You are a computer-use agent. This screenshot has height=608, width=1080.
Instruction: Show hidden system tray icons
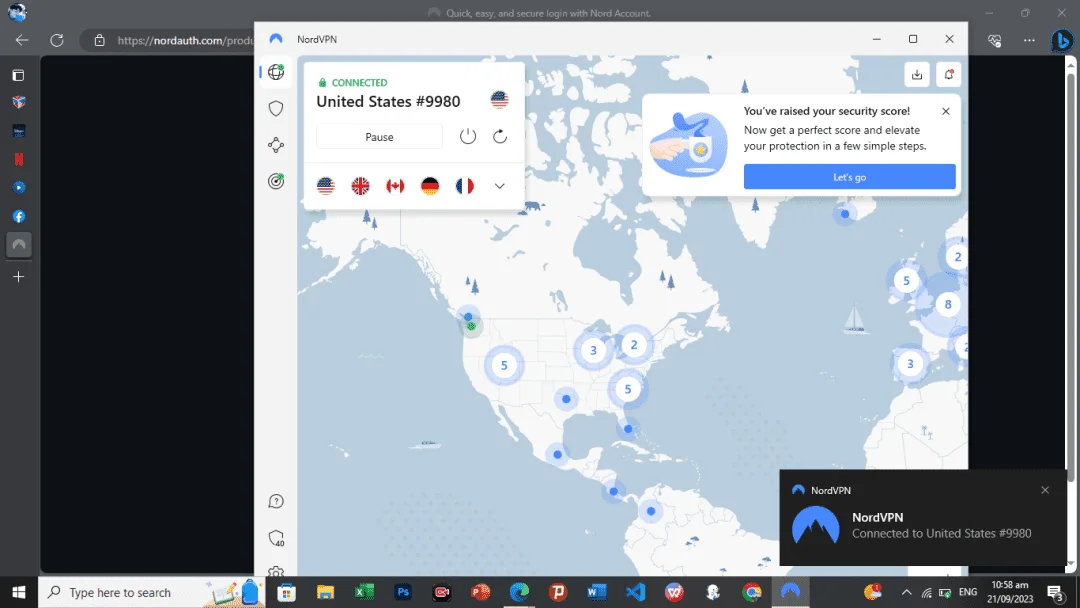906,592
